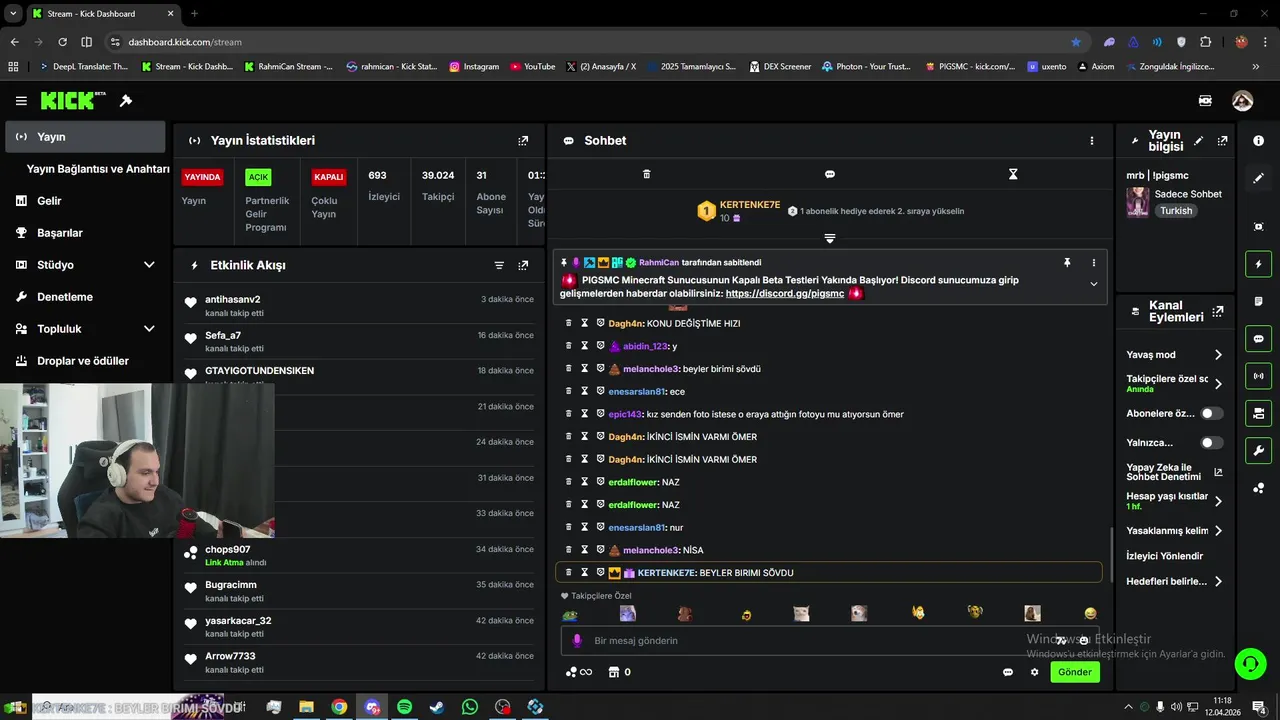The height and width of the screenshot is (720, 1280).
Task: Click the shop icon showing 0 below the chat input
Action: [620, 672]
